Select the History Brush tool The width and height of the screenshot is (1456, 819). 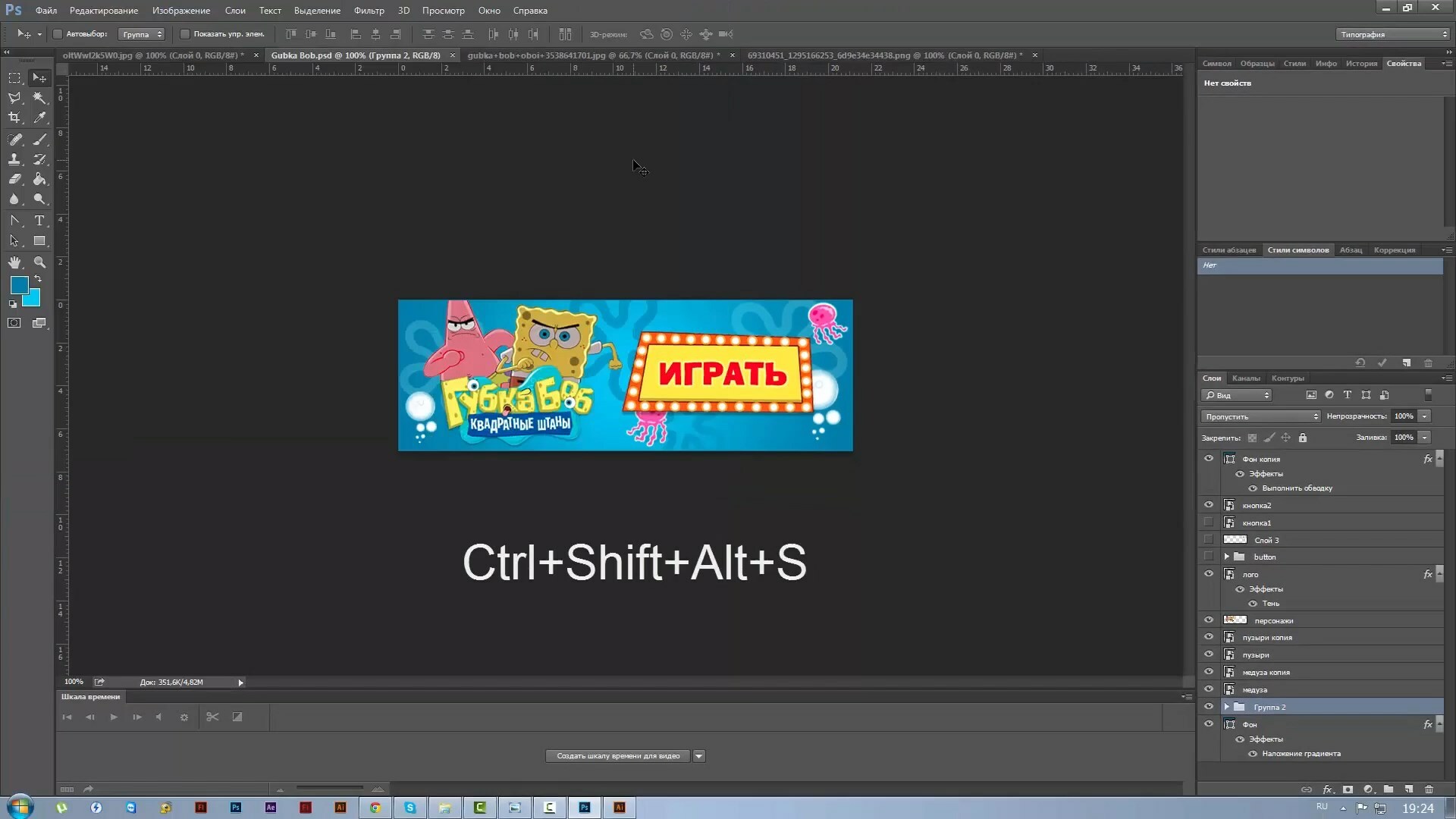click(x=39, y=159)
